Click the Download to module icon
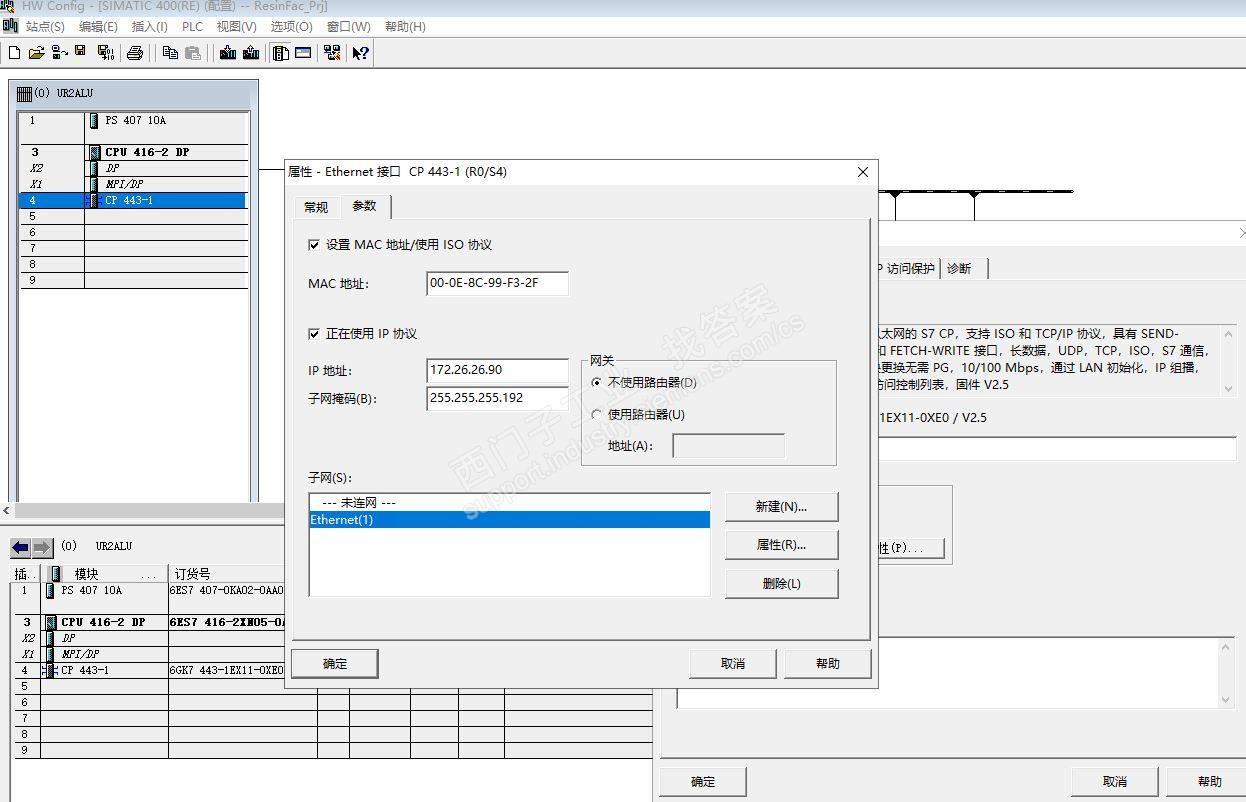 228,53
